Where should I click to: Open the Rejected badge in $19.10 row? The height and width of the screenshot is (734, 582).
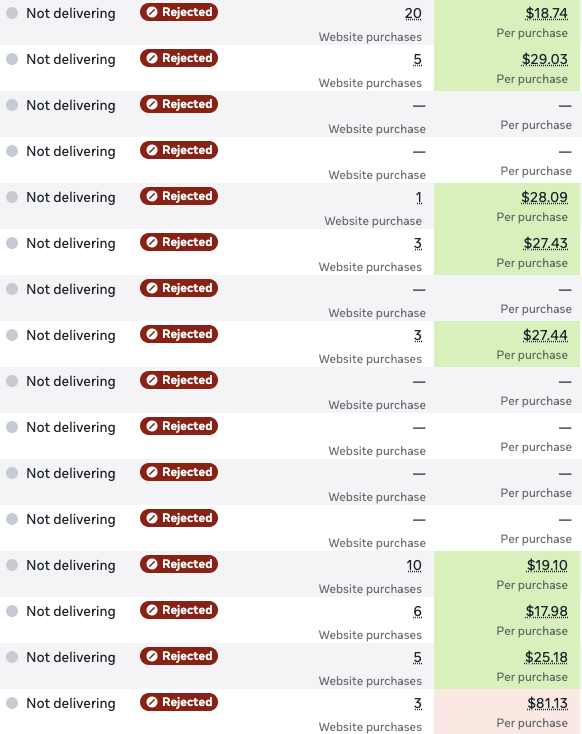(x=178, y=564)
